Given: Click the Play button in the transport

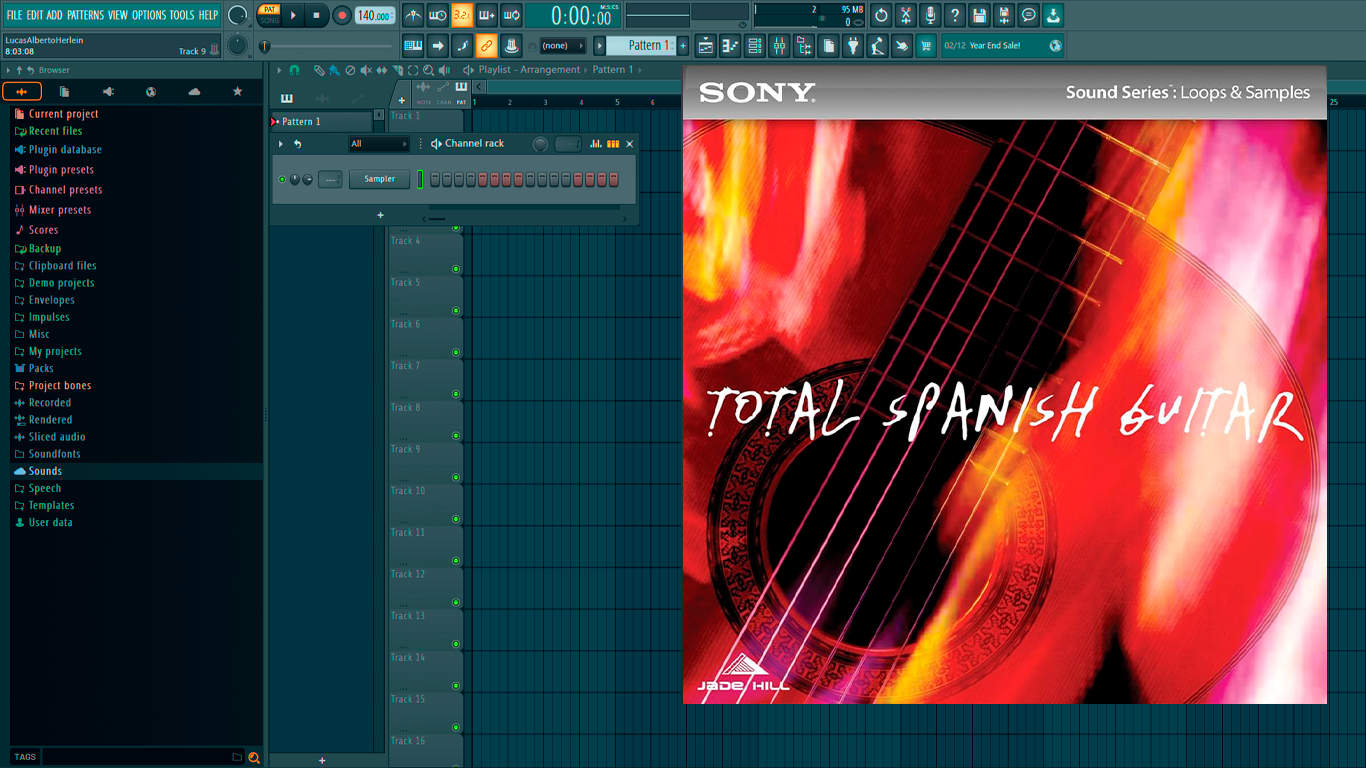Looking at the screenshot, I should 293,15.
